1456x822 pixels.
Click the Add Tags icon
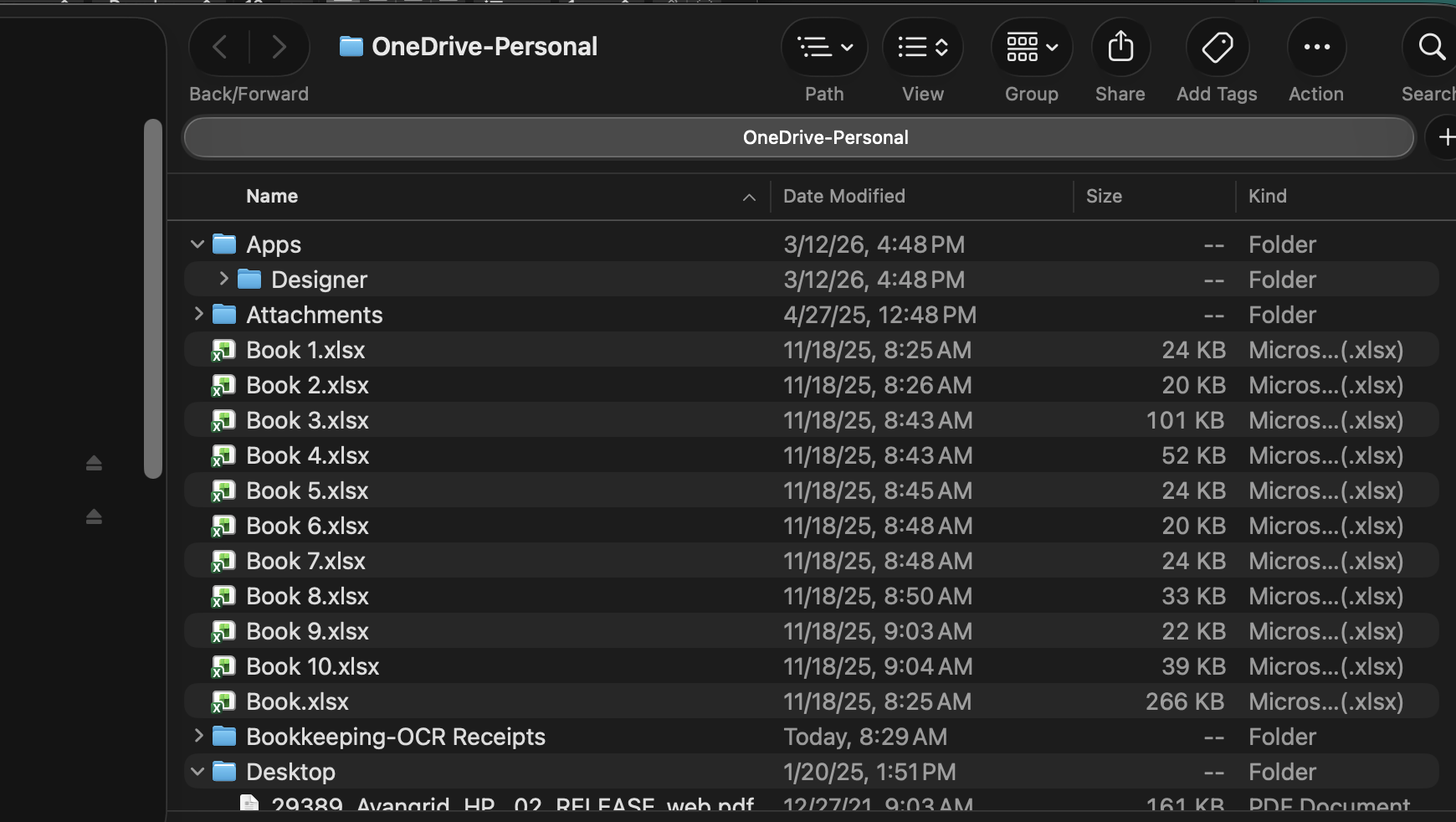pos(1218,47)
